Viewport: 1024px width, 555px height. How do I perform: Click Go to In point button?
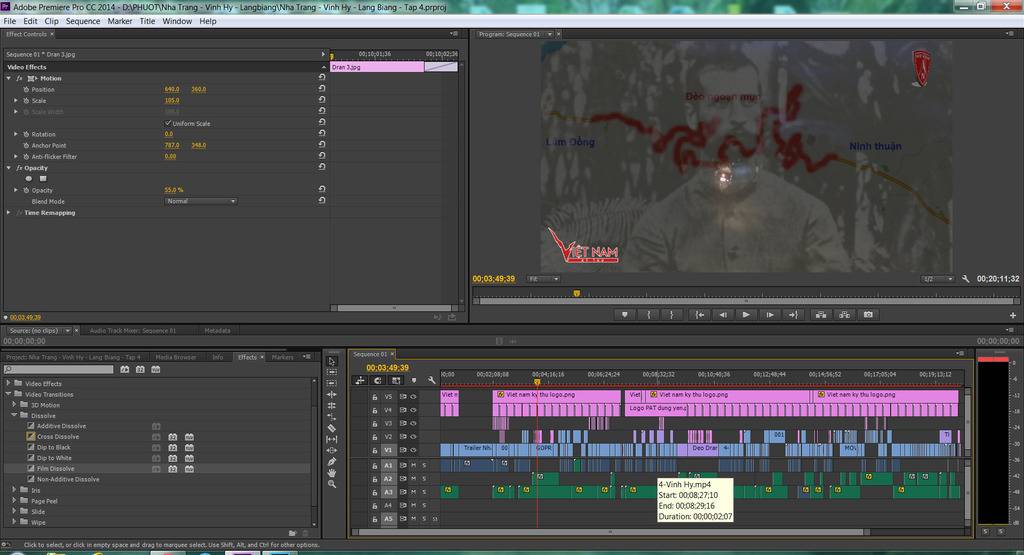(x=699, y=315)
